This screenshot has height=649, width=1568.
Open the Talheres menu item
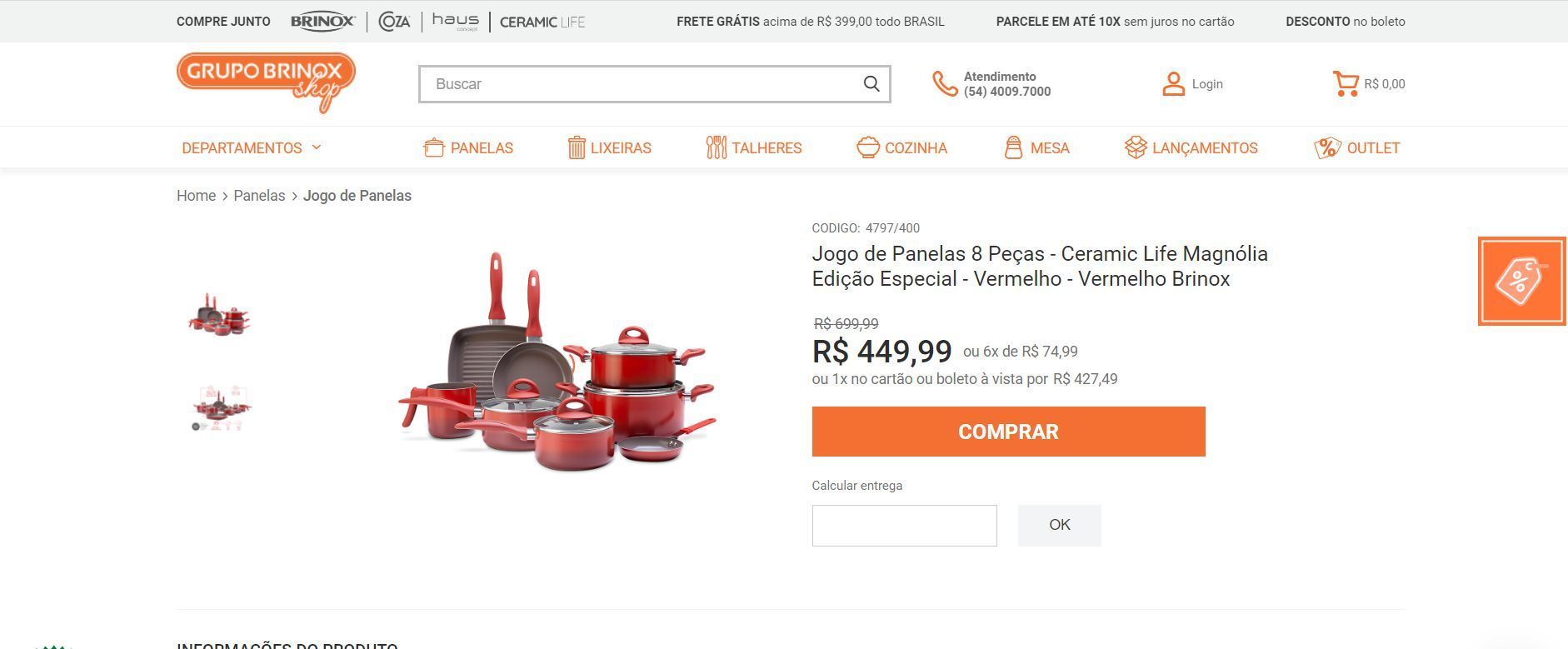click(x=753, y=148)
